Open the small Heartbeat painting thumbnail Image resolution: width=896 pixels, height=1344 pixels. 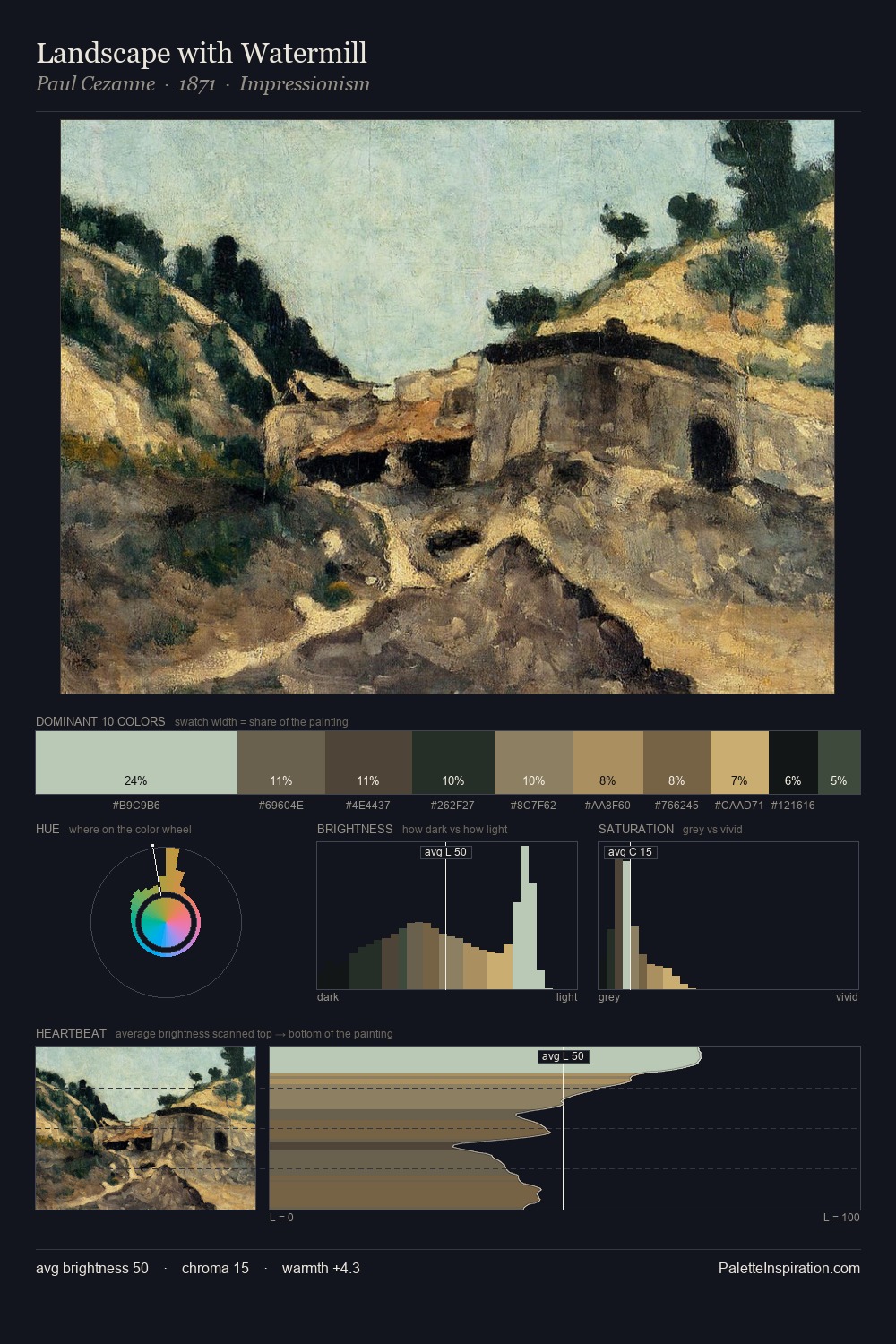145,1128
